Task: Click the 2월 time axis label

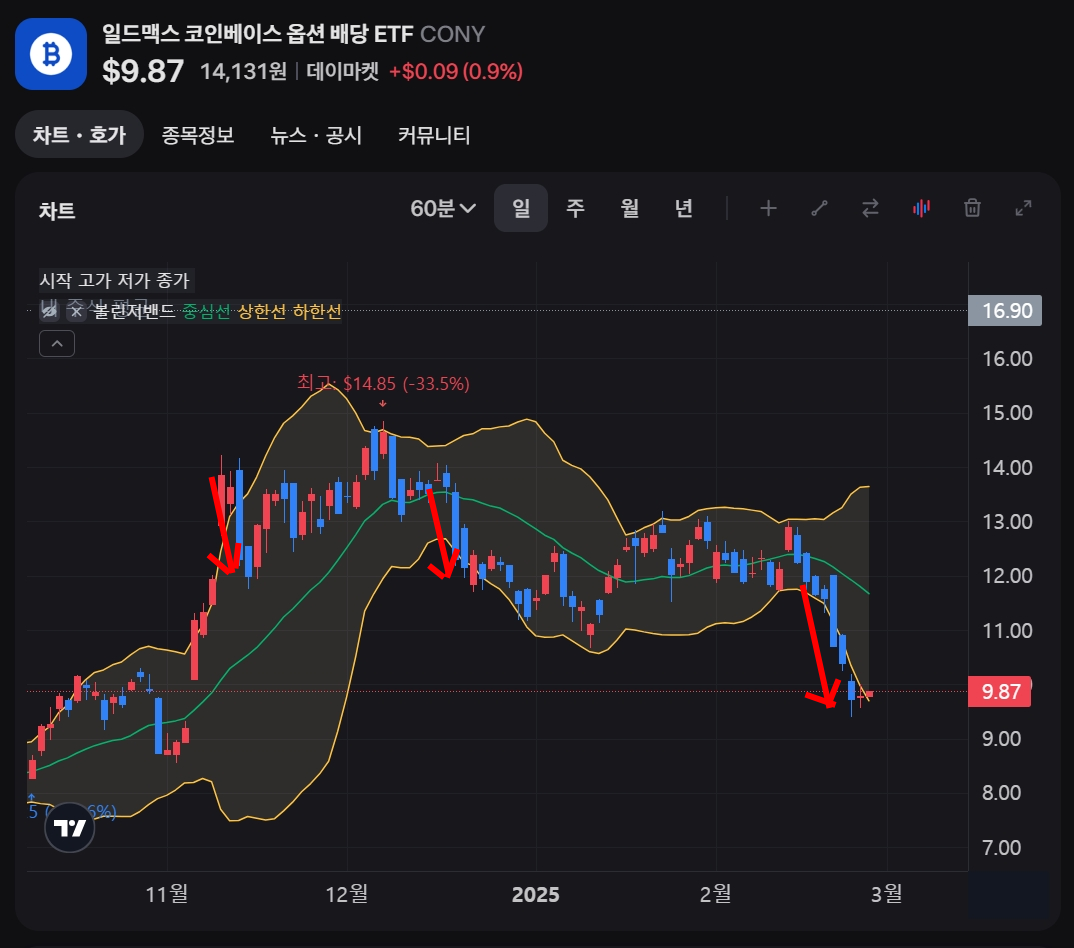Action: coord(715,894)
